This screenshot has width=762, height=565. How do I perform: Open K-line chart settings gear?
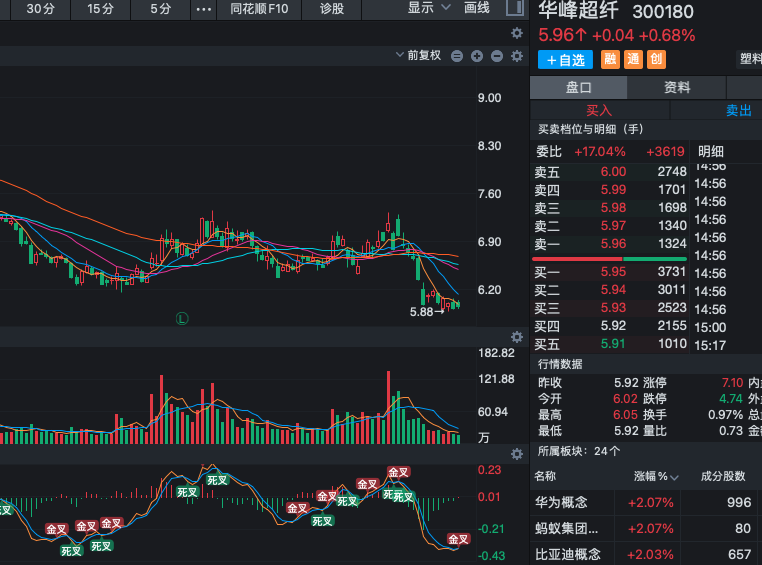pyautogui.click(x=517, y=56)
